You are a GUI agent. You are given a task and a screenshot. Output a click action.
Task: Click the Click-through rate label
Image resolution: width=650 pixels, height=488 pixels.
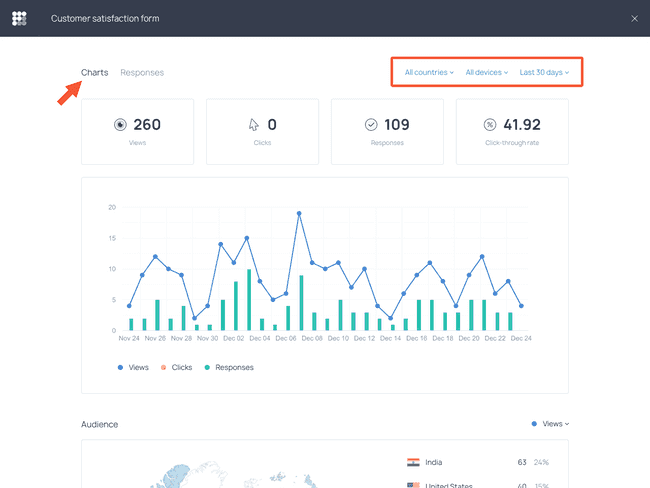[x=512, y=143]
